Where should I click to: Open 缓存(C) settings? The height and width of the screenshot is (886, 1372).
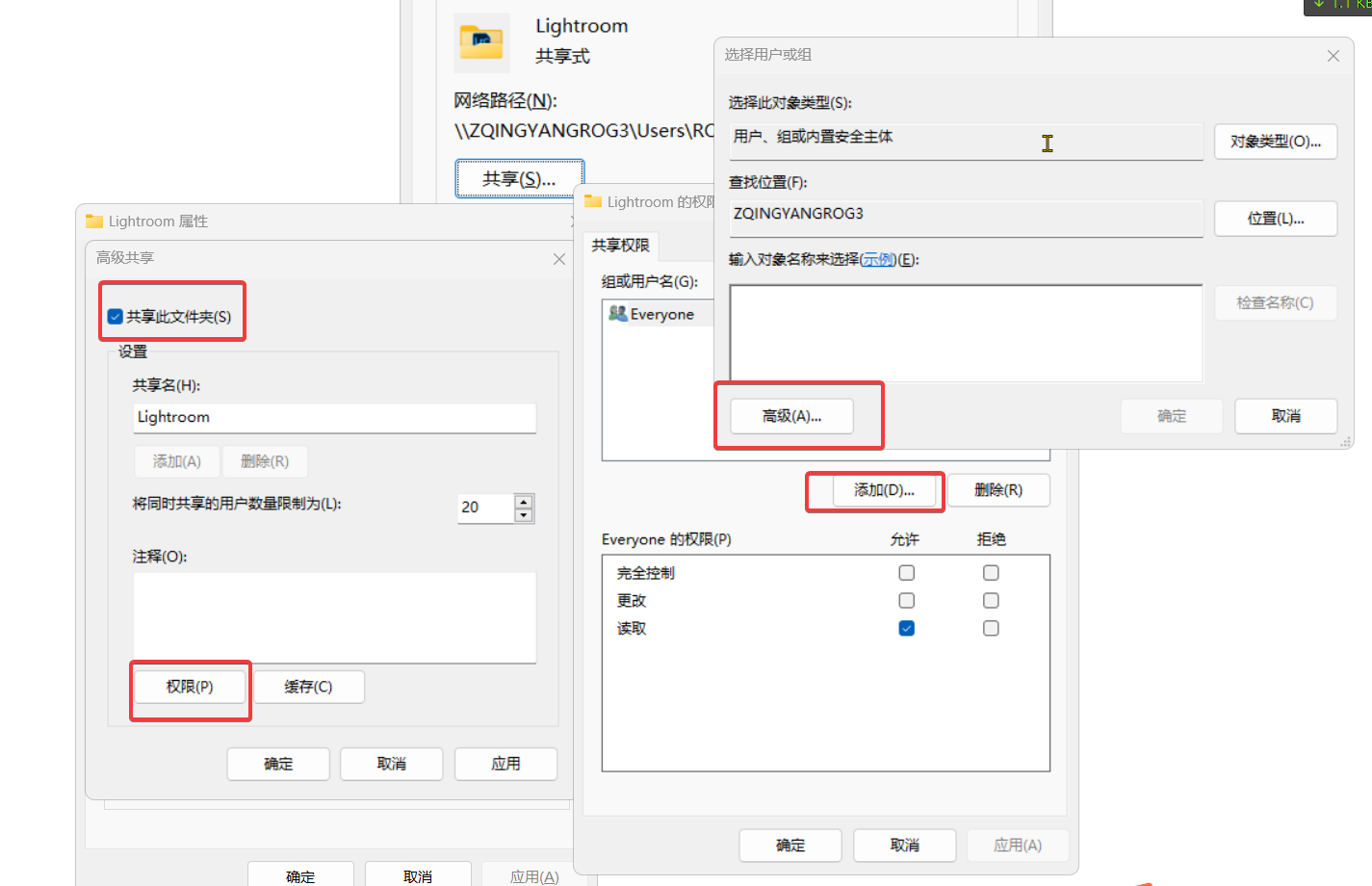coord(309,687)
